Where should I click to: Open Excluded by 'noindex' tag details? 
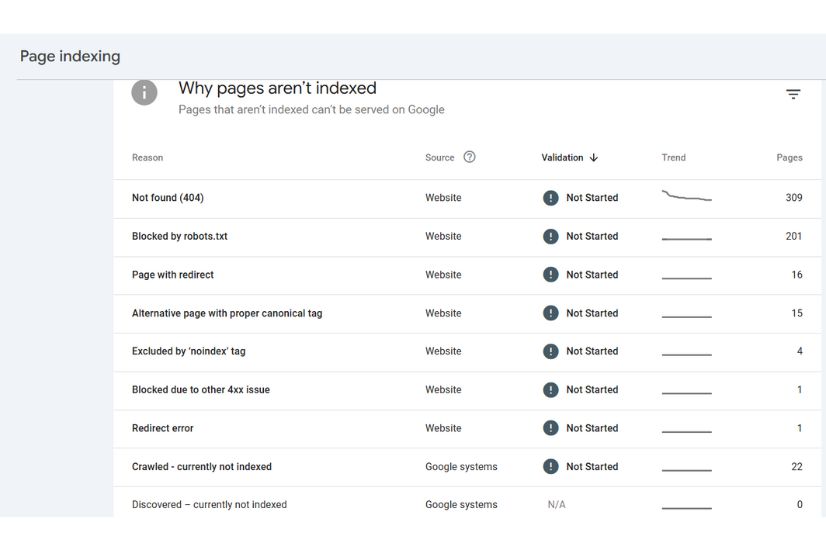pyautogui.click(x=188, y=352)
